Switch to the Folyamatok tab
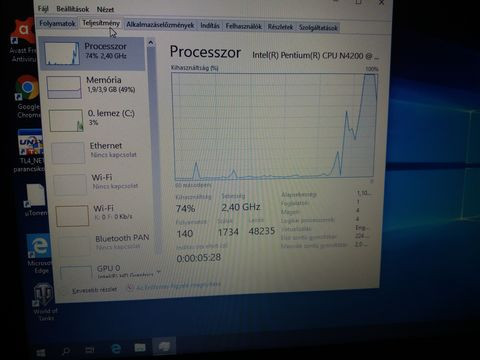This screenshot has width=480, height=360. 57,23
